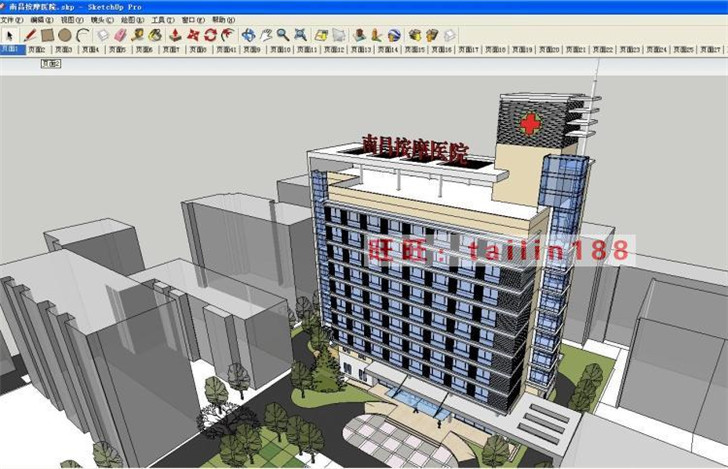The height and width of the screenshot is (469, 728).
Task: Open the 页面20 scene tab
Action: tap(549, 49)
